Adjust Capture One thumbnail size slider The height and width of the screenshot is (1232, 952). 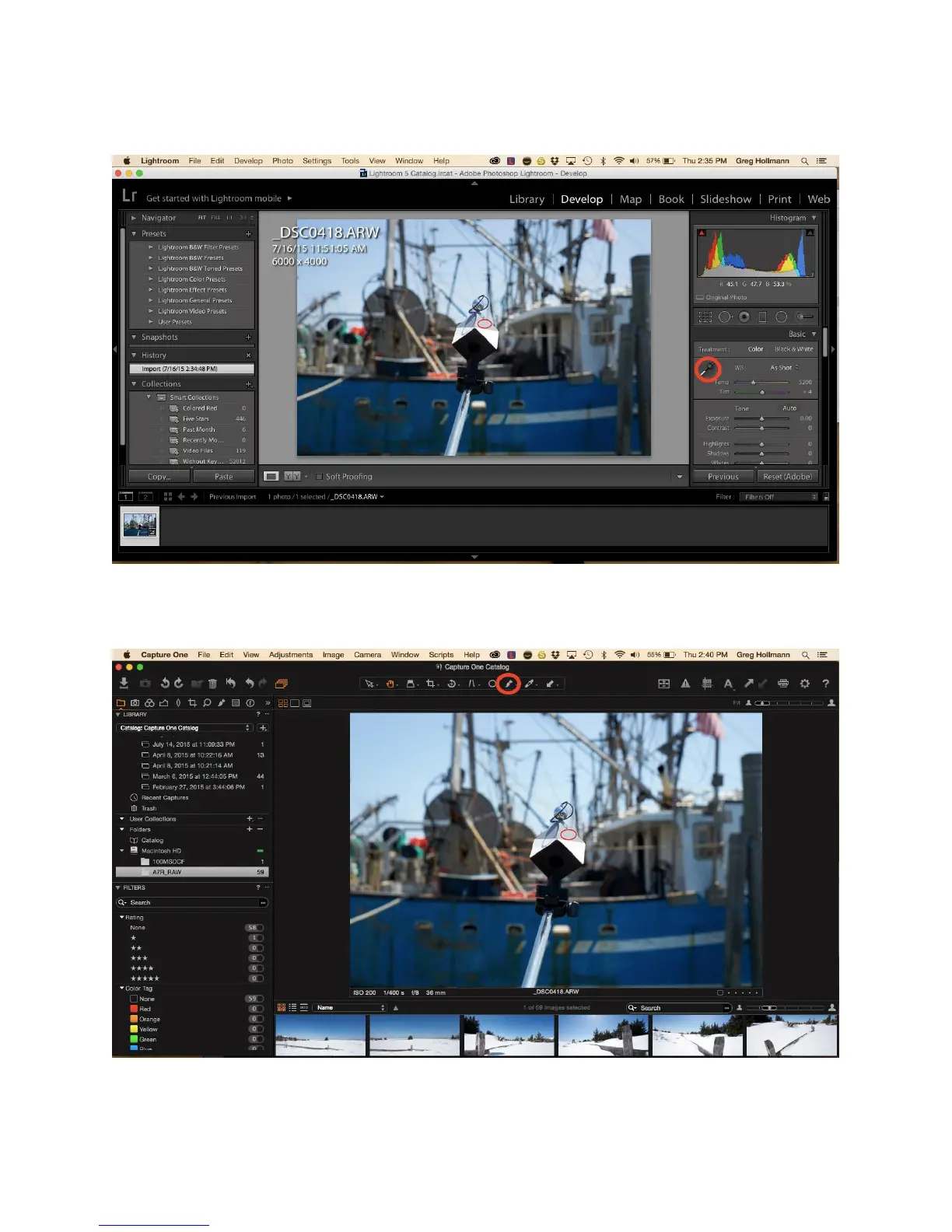click(x=785, y=1007)
